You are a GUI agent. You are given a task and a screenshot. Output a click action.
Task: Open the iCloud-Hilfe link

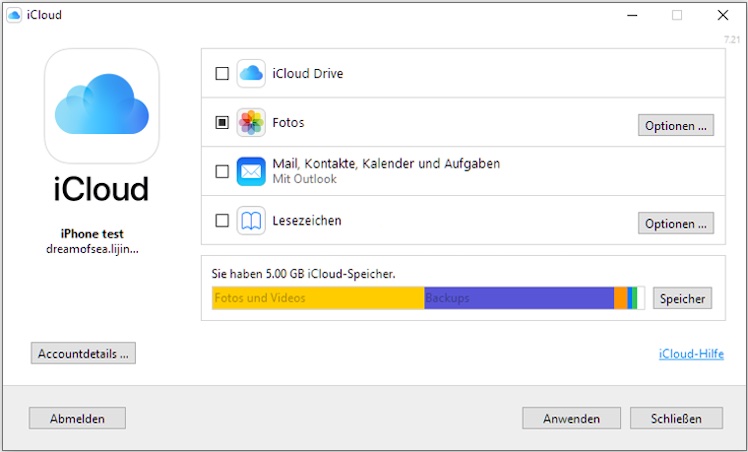(x=689, y=354)
